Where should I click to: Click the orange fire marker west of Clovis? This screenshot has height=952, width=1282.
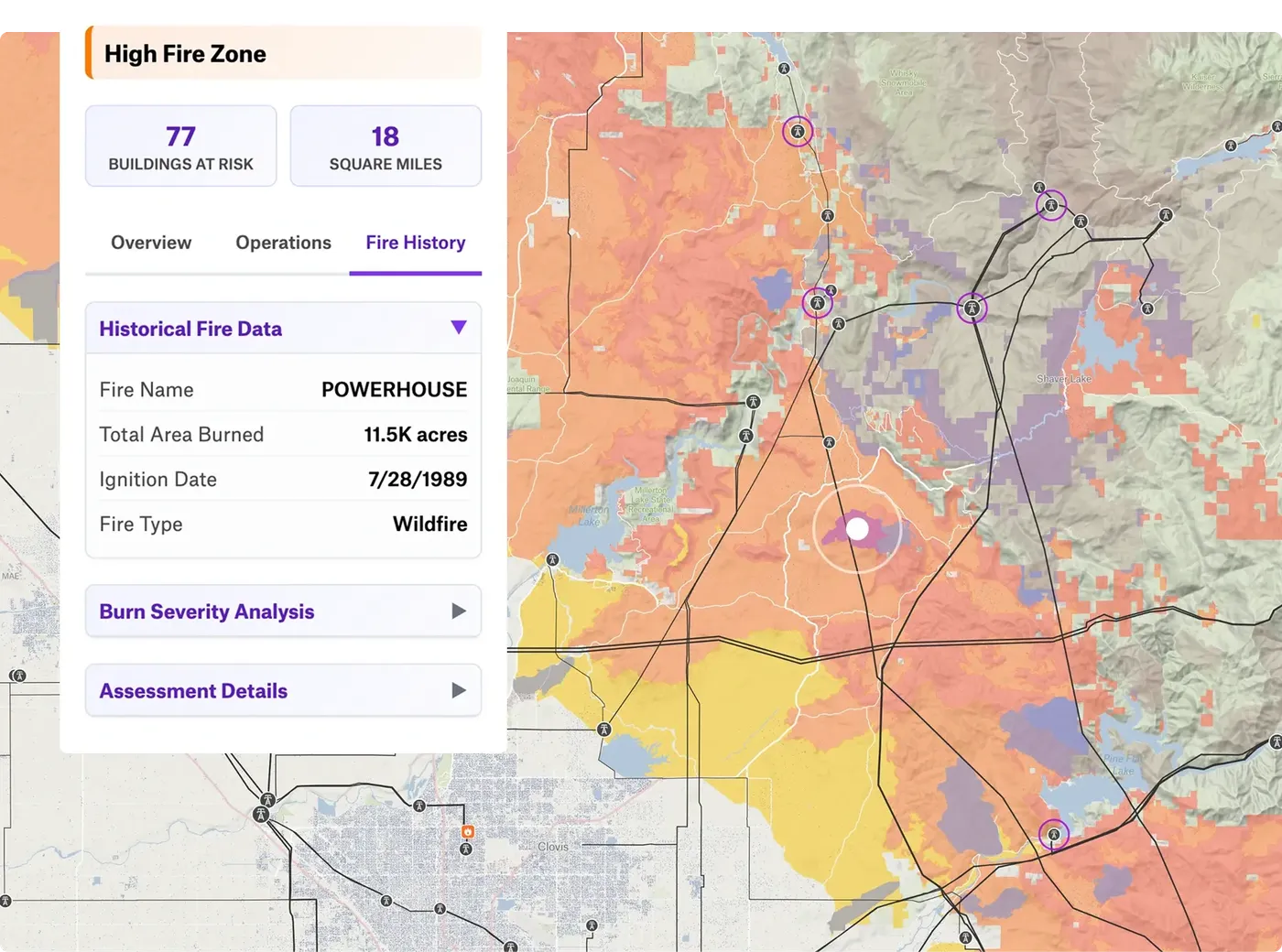coord(468,832)
